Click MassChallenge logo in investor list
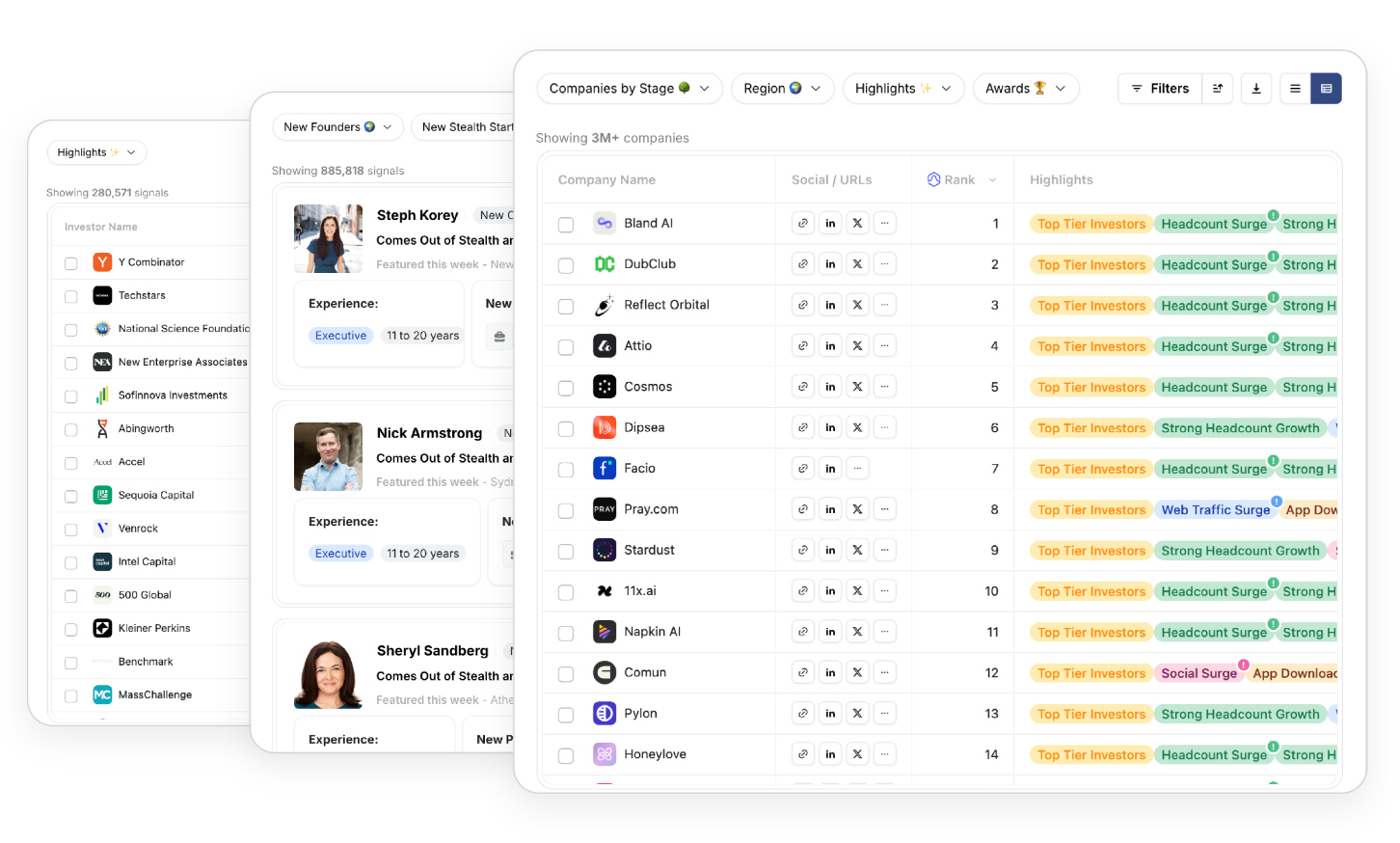Screen dimensions: 1400x843 click(102, 694)
